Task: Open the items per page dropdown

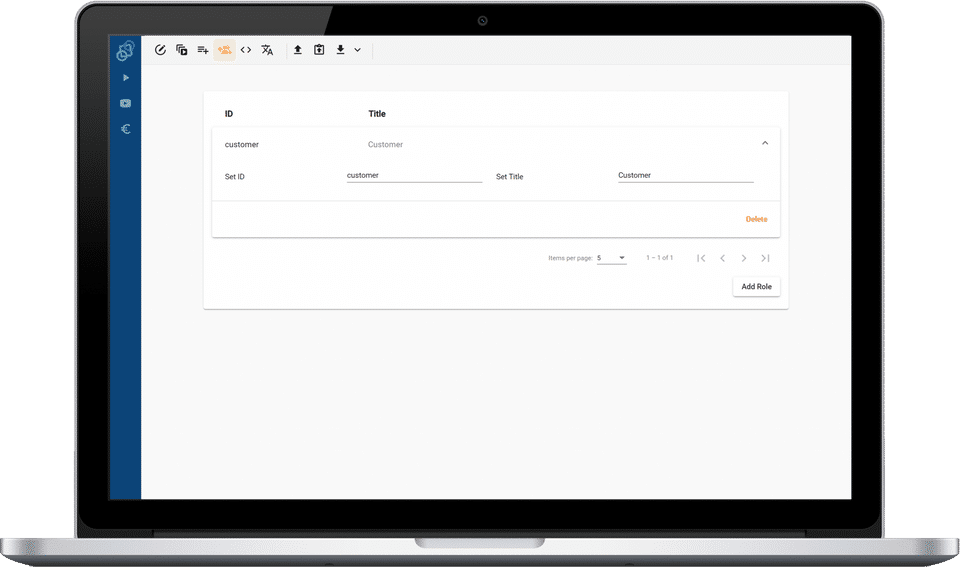Action: coord(612,258)
